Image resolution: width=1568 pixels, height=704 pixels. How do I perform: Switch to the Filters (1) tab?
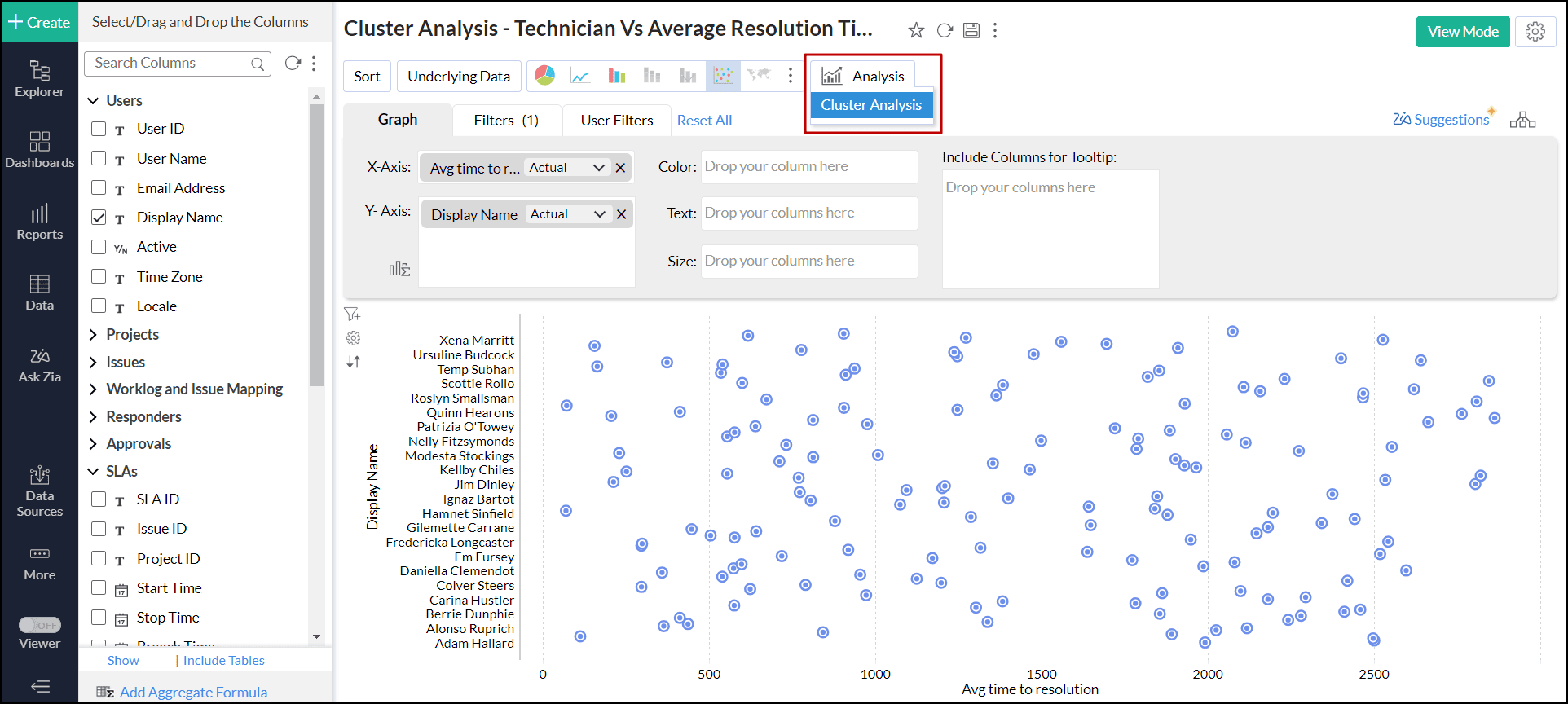pos(506,121)
